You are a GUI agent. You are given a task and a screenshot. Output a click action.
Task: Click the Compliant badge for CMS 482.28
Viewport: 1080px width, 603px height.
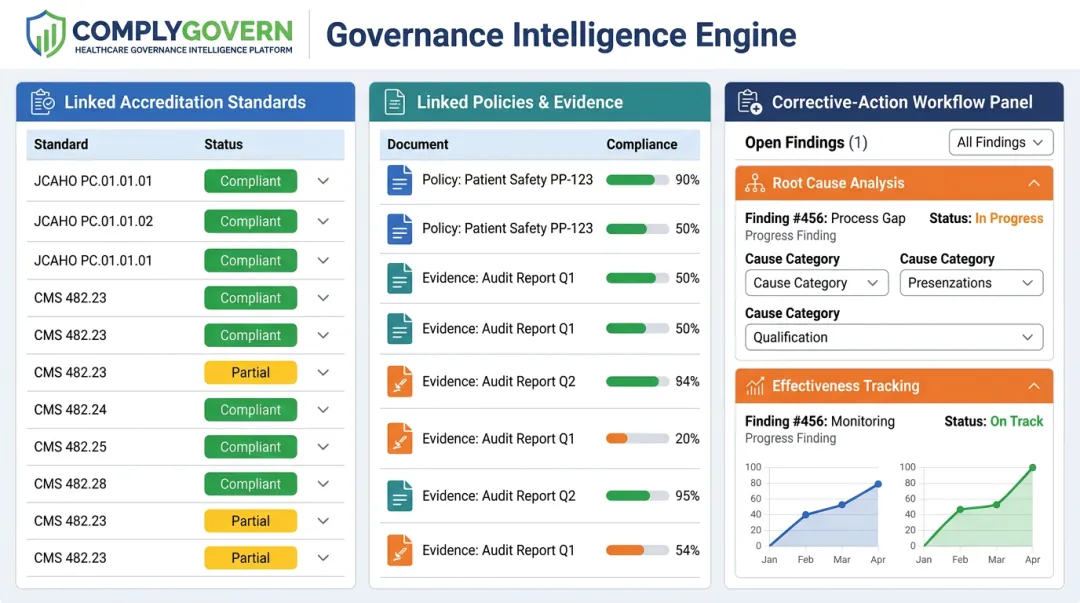click(251, 484)
